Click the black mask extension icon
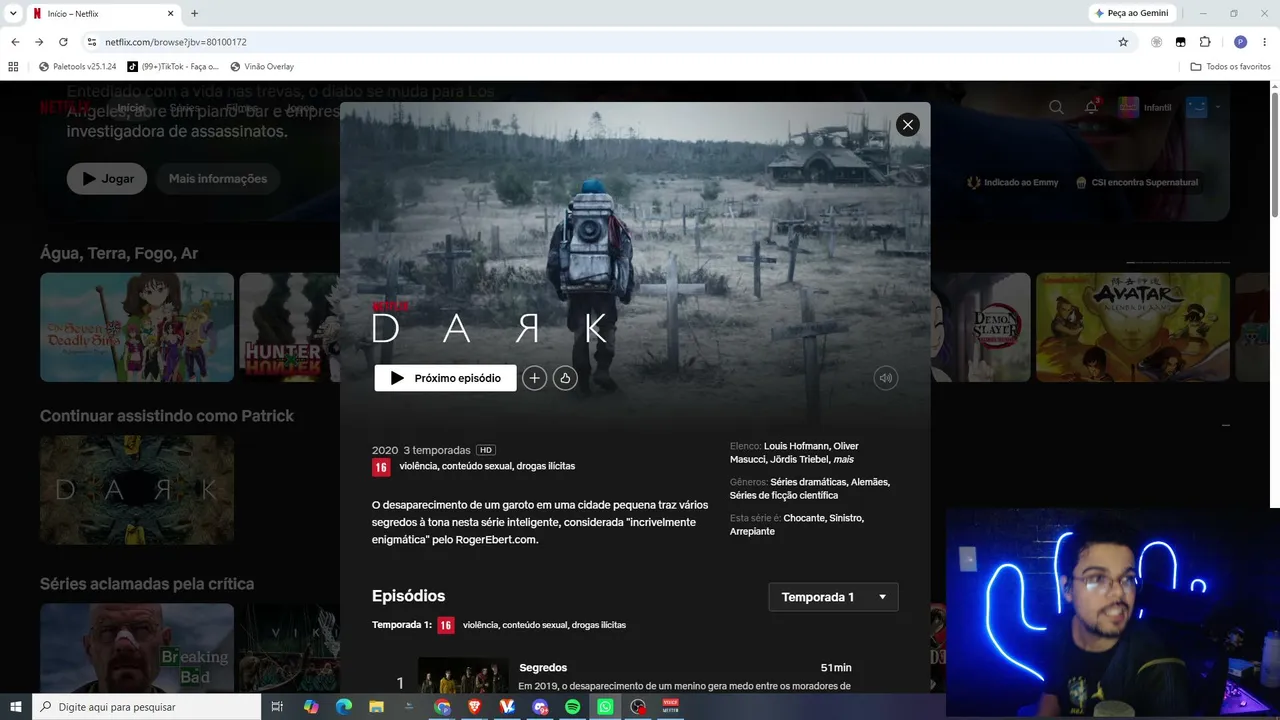Image resolution: width=1280 pixels, height=720 pixels. coord(1181,42)
